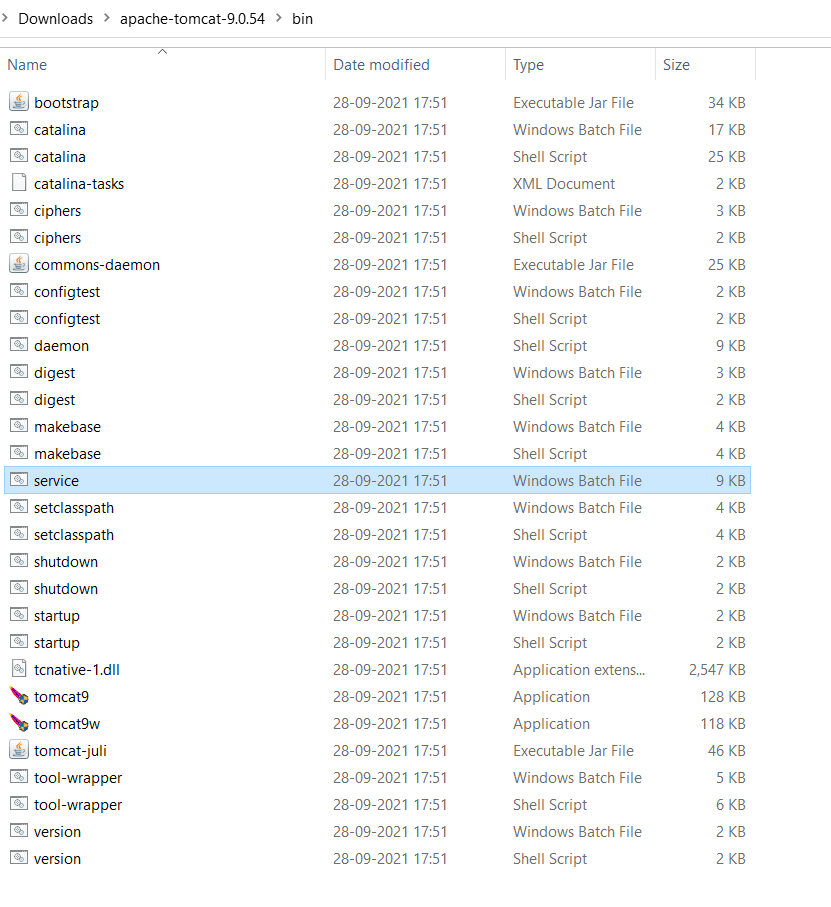Click the 2,547 KB size value
This screenshot has height=907, width=831.
pyautogui.click(x=717, y=669)
